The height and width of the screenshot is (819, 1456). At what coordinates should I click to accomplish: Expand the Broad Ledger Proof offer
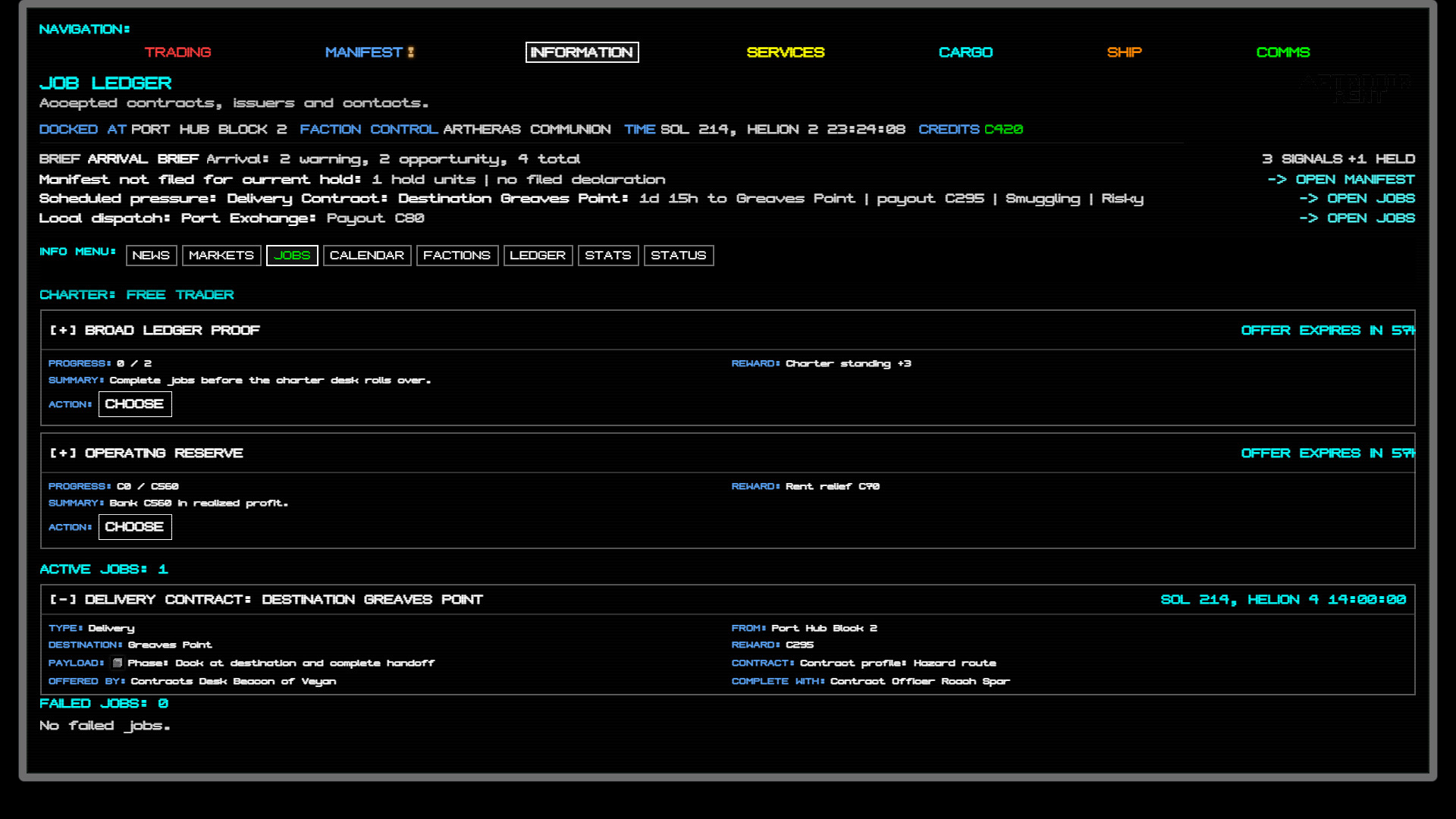(x=63, y=331)
